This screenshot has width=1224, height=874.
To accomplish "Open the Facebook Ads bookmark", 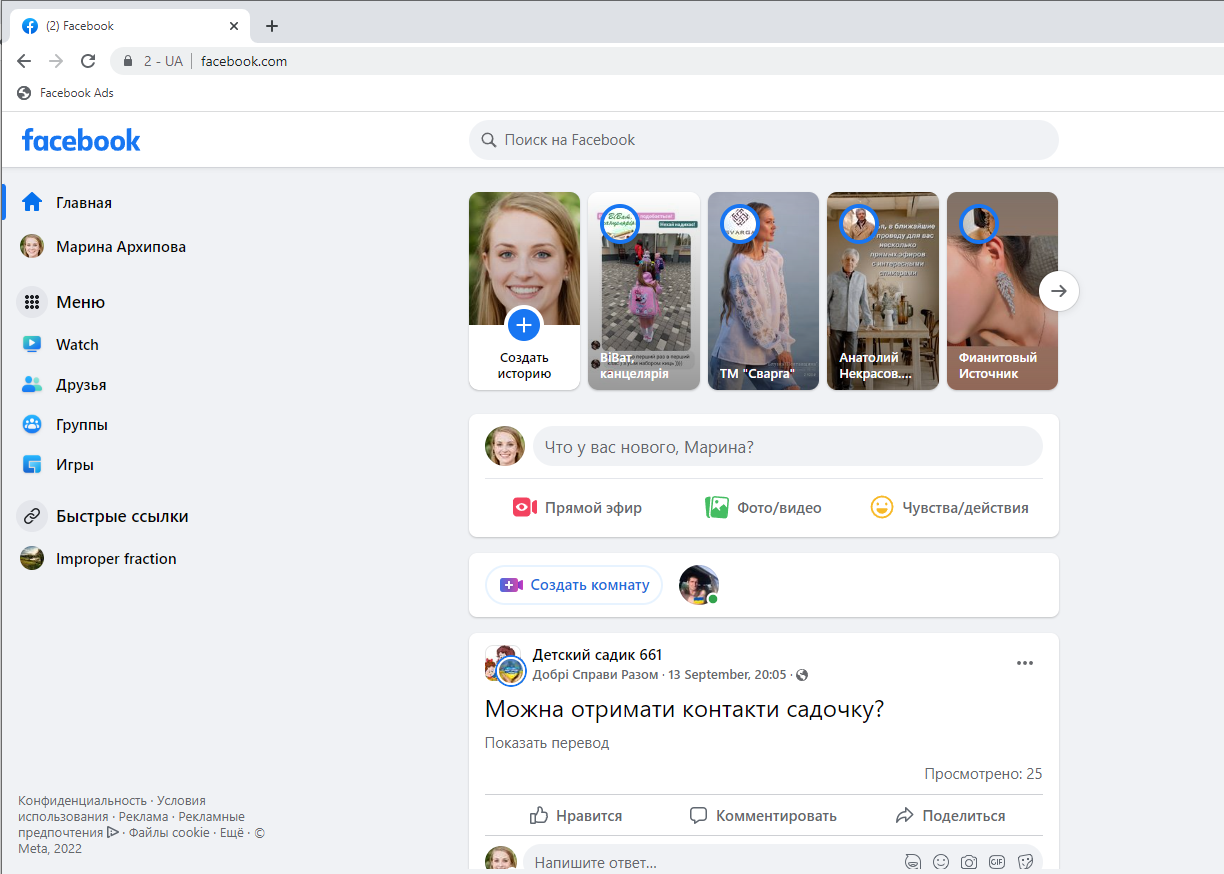I will coord(66,93).
